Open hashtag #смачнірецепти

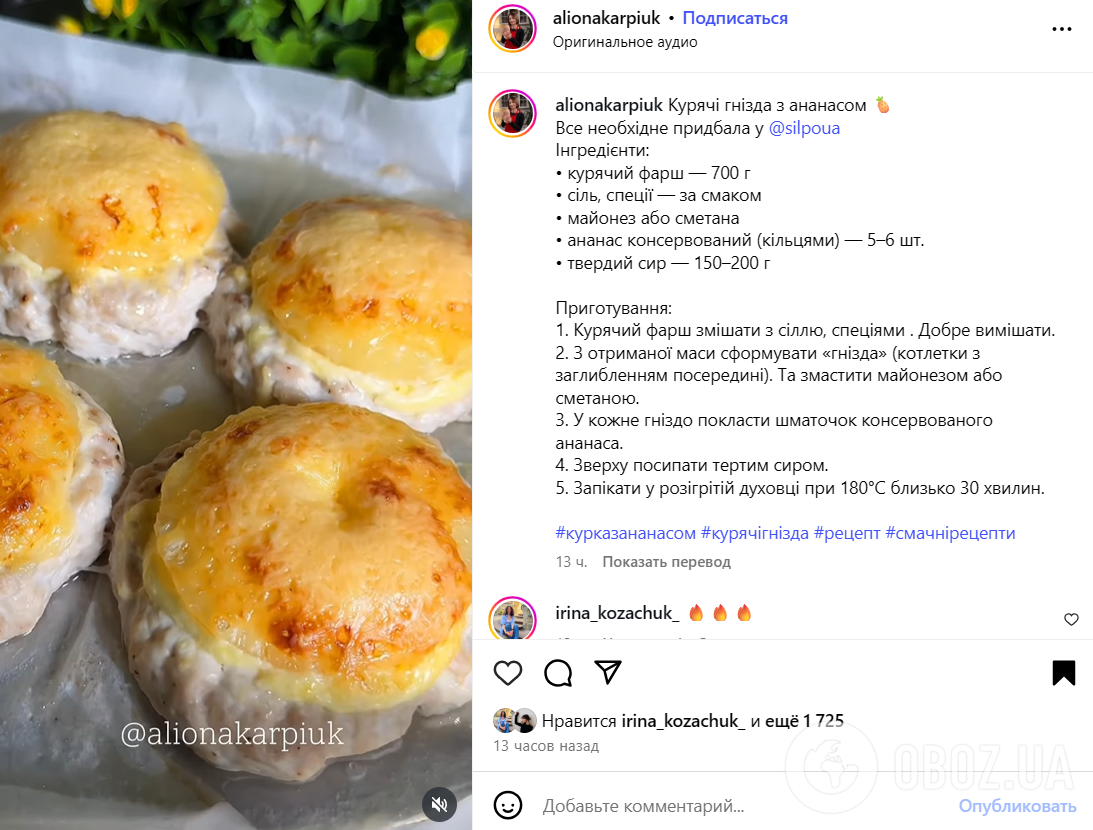pos(950,533)
